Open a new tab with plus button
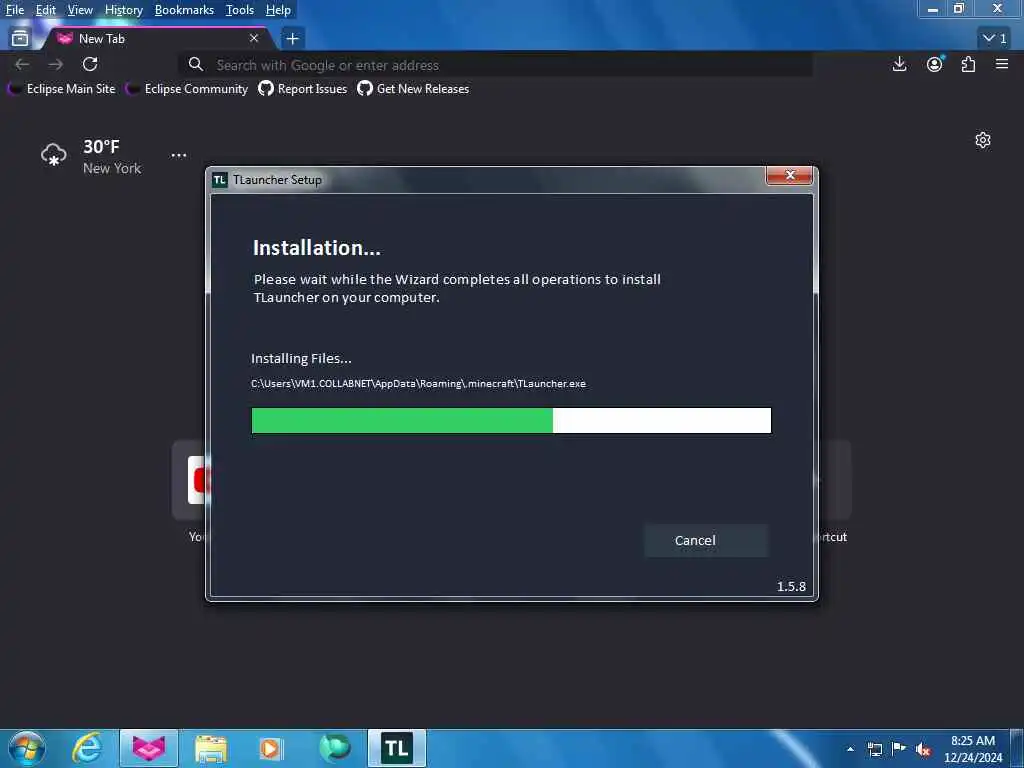 (x=293, y=39)
